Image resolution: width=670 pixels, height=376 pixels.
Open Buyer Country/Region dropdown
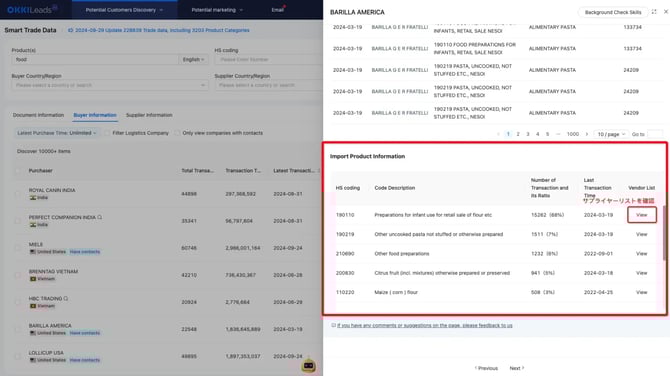(109, 85)
